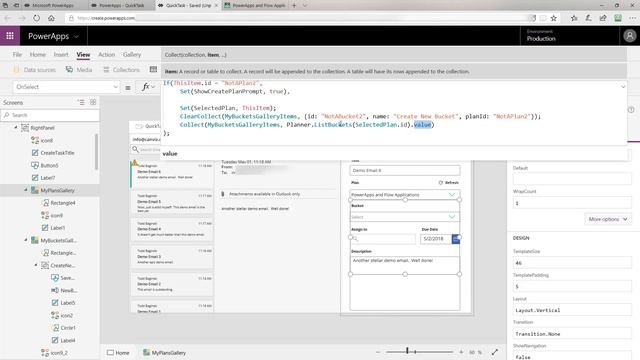Switch to the Microsoft PowerApps browser tab
640x360 pixels.
click(x=52, y=5)
